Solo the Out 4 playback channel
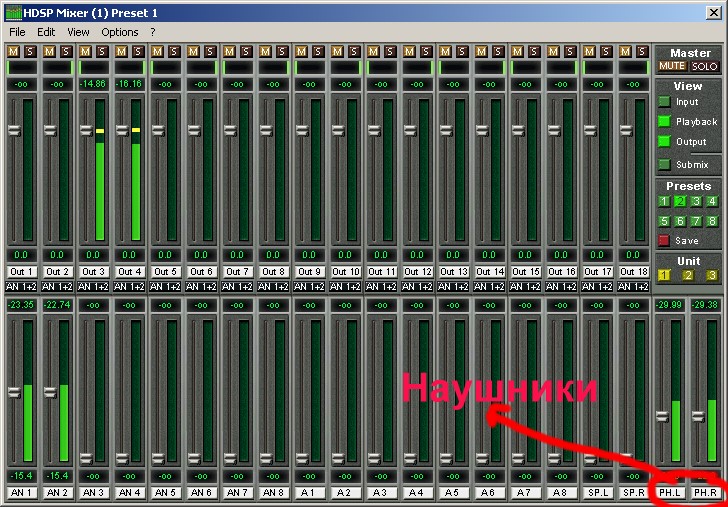The width and height of the screenshot is (728, 507). point(138,52)
